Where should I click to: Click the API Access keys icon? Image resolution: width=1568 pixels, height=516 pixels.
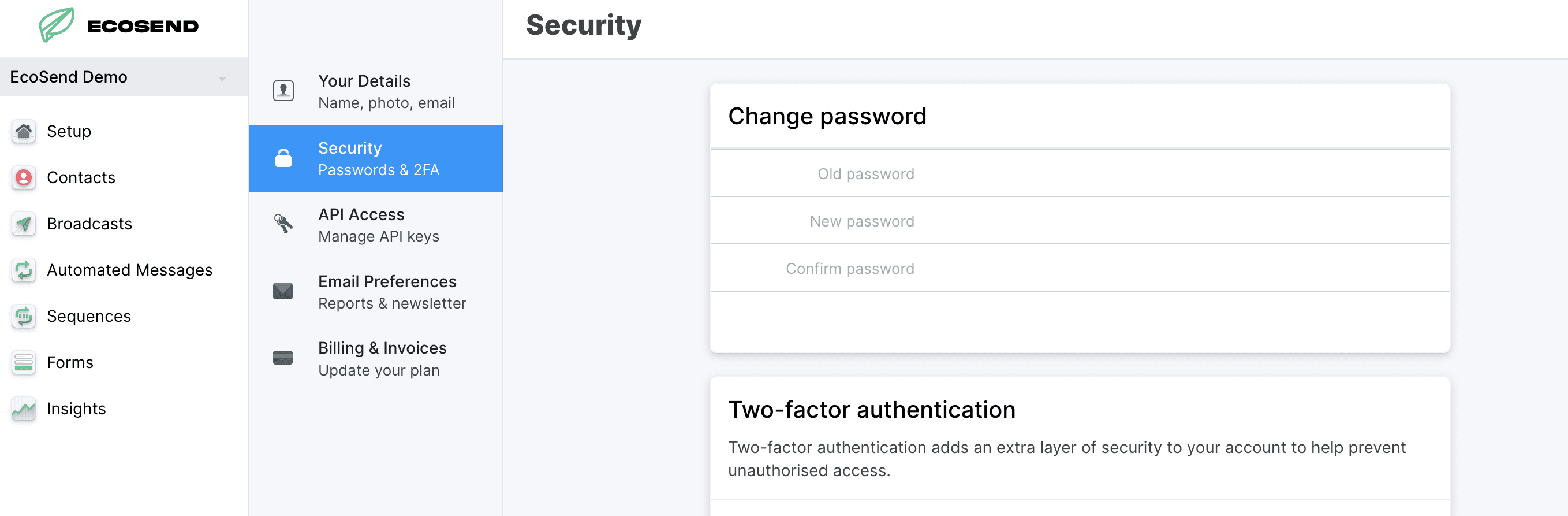pos(283,224)
